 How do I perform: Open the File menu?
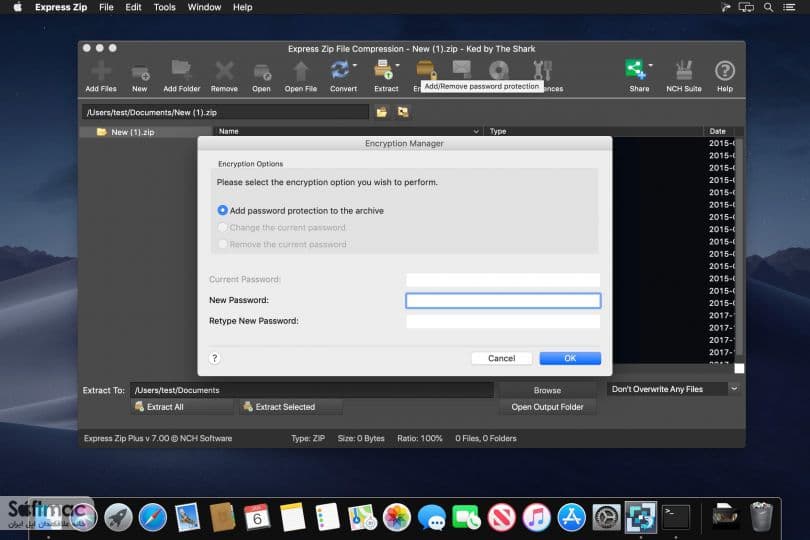(106, 7)
